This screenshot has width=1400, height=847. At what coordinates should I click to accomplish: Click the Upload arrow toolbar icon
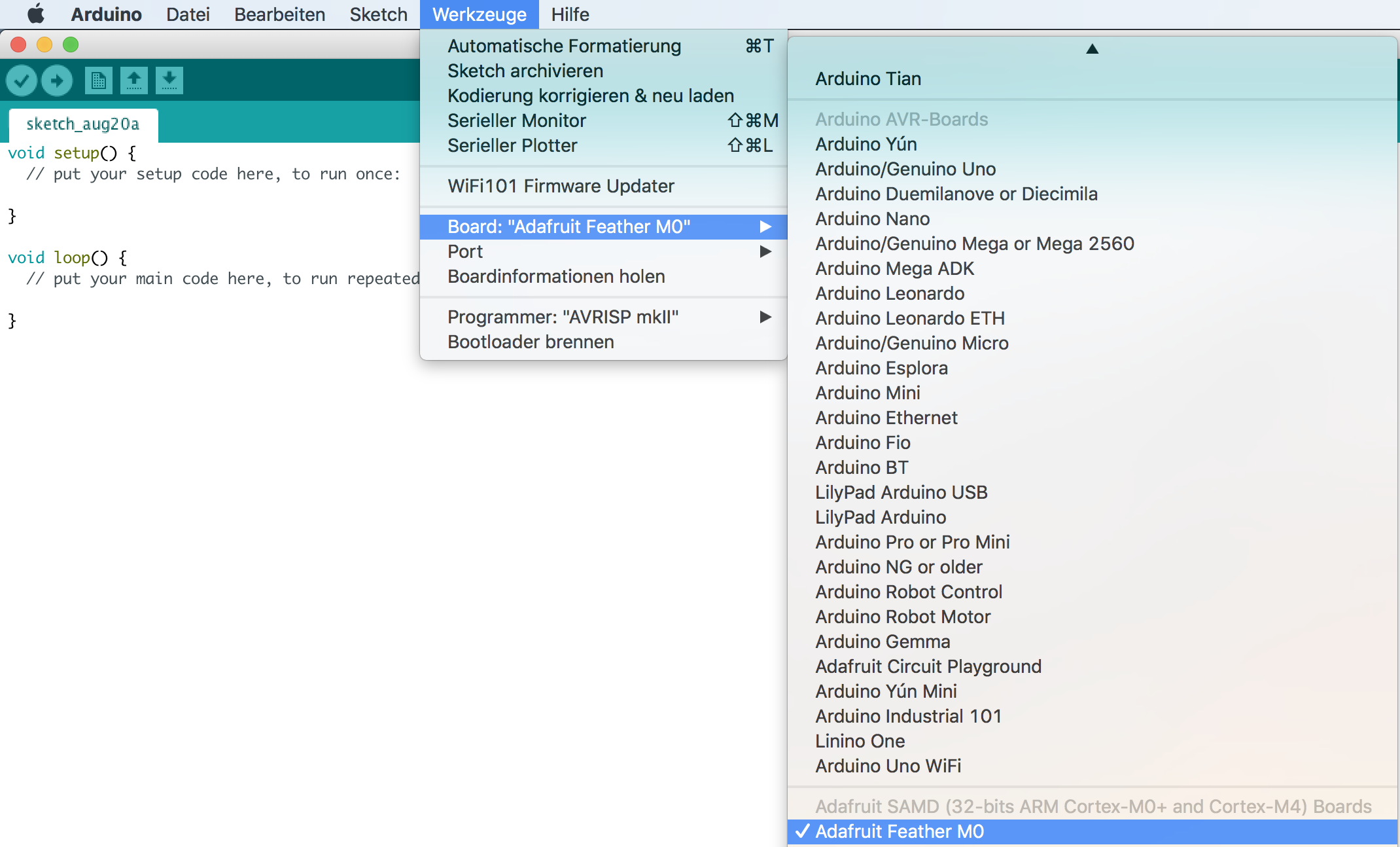coord(57,81)
